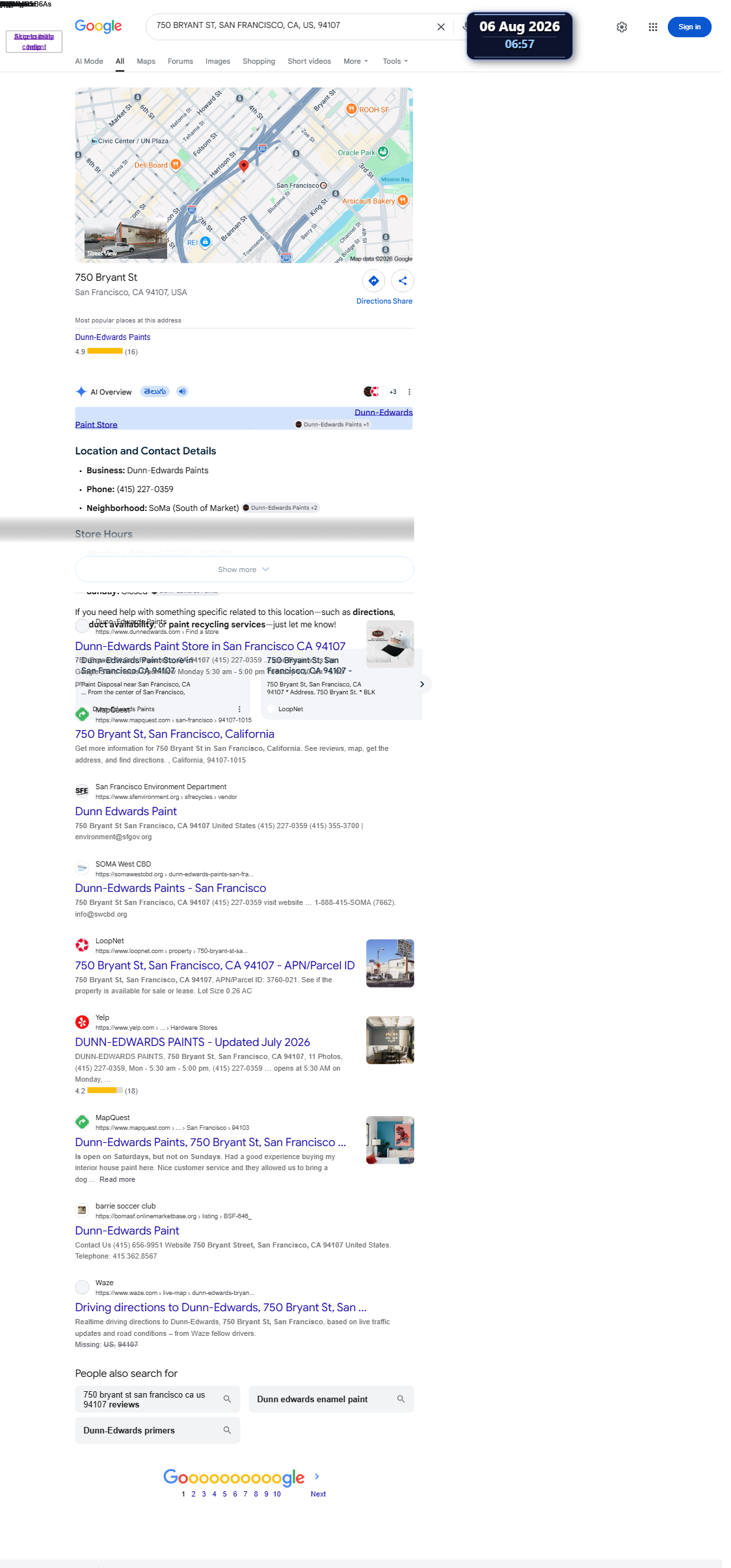This screenshot has height=1568, width=731.
Task: Open Dunn-Edwards Paint Store in San Francisco result
Action: coord(210,646)
